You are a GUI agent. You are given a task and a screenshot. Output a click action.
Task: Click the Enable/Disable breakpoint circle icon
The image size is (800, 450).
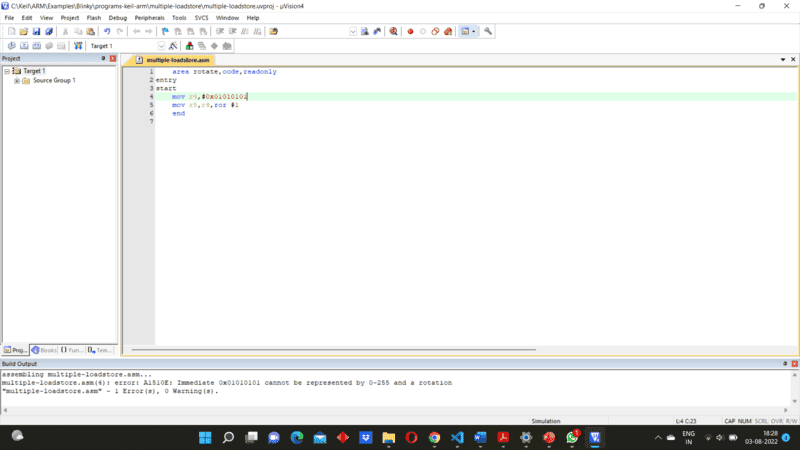point(423,32)
